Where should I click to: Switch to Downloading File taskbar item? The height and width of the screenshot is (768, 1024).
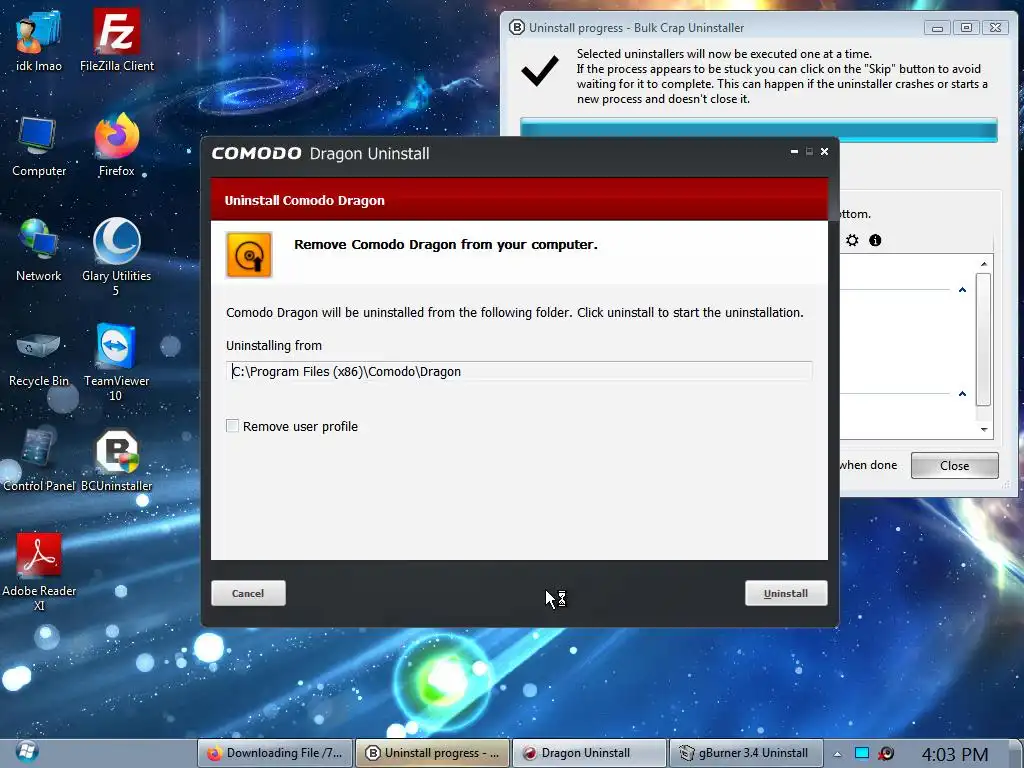[x=275, y=753]
